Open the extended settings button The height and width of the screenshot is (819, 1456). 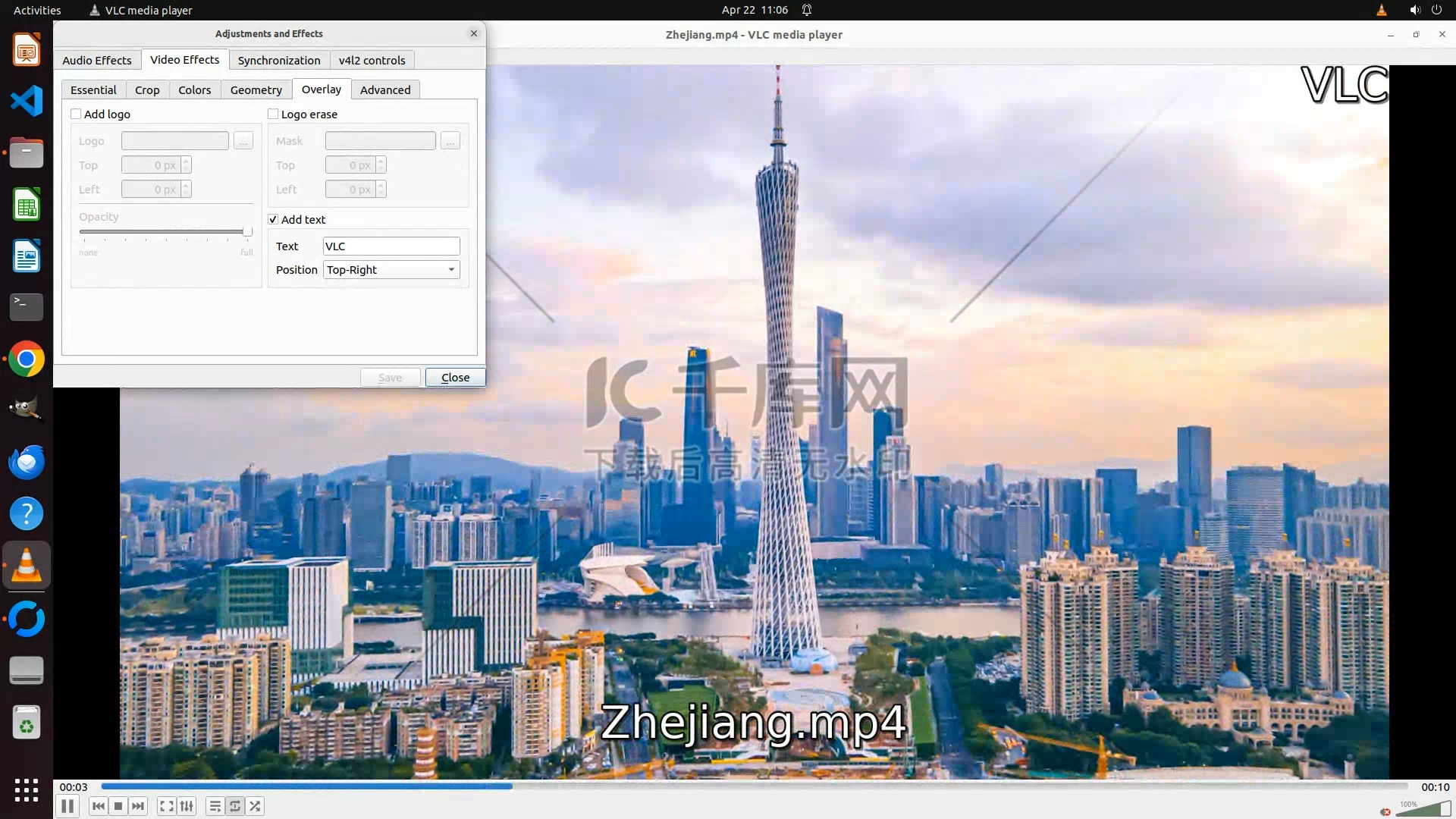pyautogui.click(x=187, y=806)
